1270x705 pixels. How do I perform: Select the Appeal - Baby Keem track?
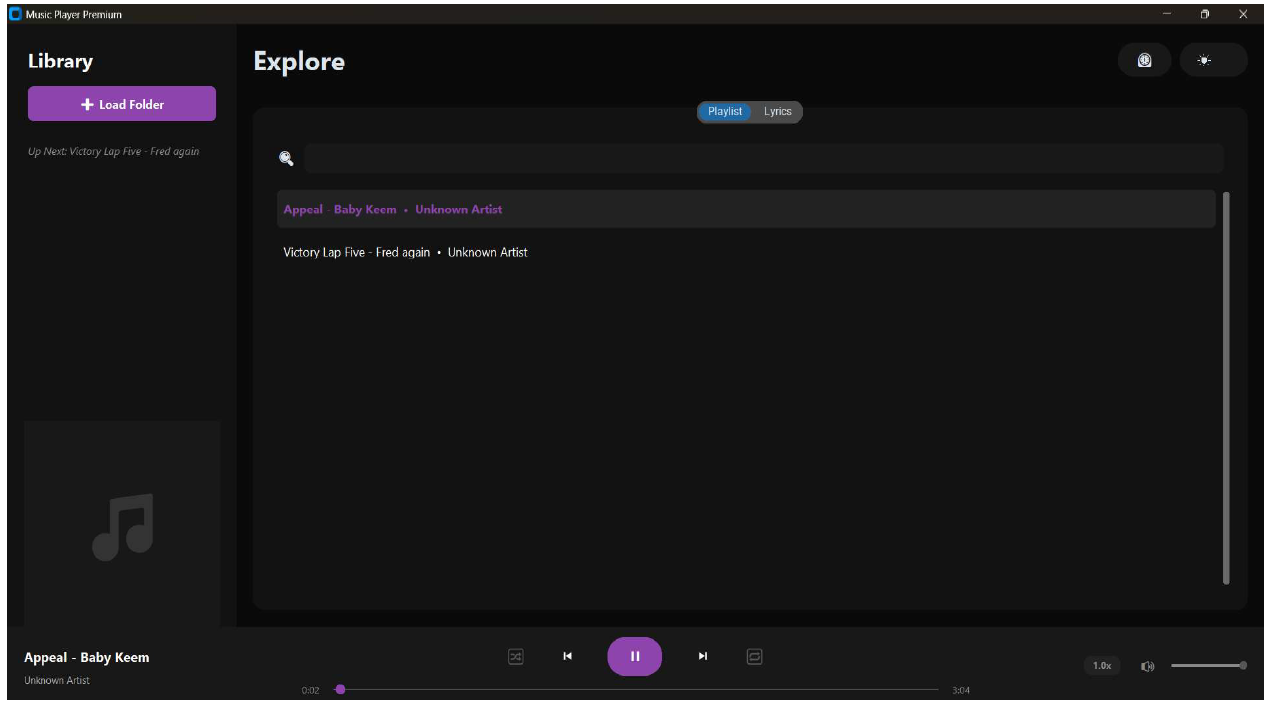coord(746,209)
